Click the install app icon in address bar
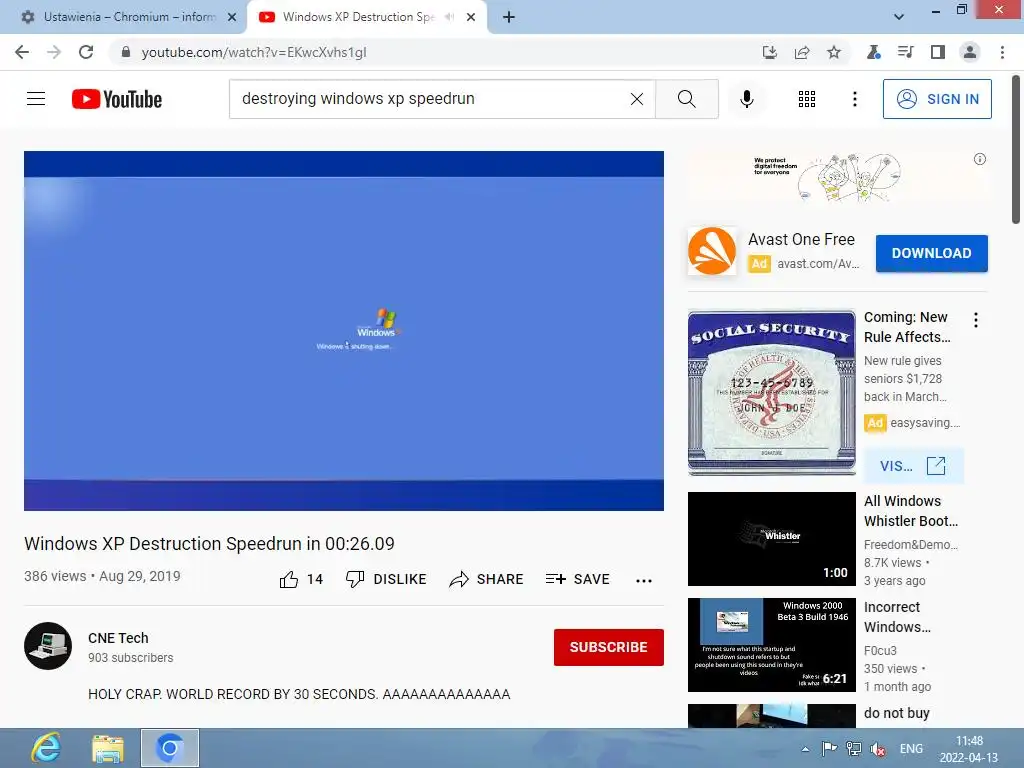1024x768 pixels. (770, 52)
